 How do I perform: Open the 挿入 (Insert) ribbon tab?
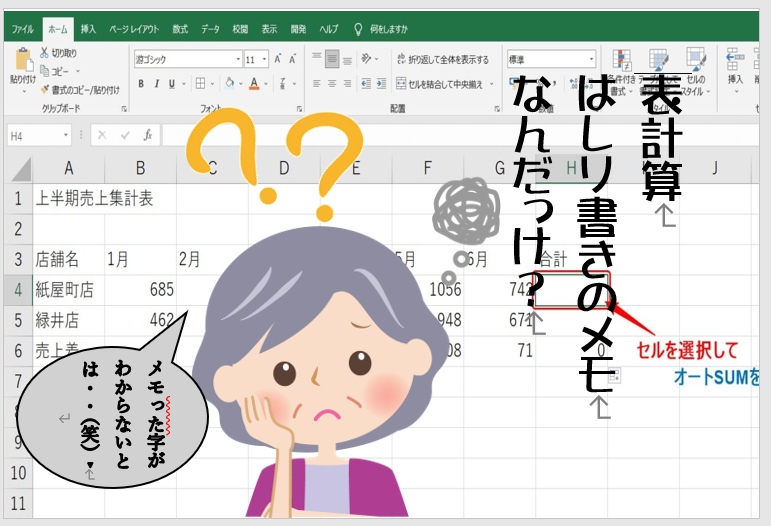pos(88,30)
